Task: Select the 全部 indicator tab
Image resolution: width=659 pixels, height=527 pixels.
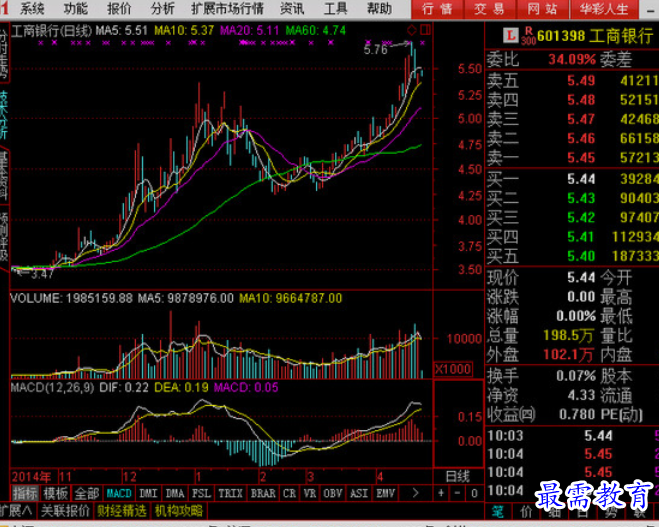Action: [87, 493]
